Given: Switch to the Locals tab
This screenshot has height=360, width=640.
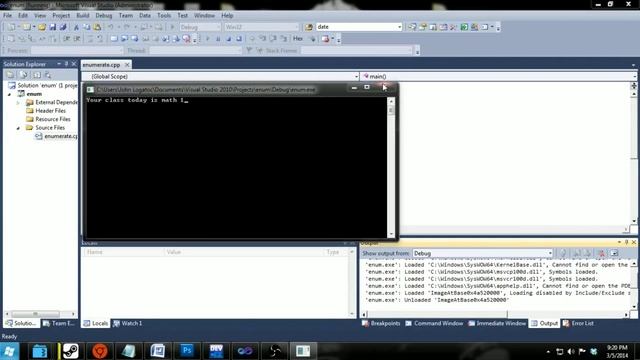Looking at the screenshot, I should [96, 323].
